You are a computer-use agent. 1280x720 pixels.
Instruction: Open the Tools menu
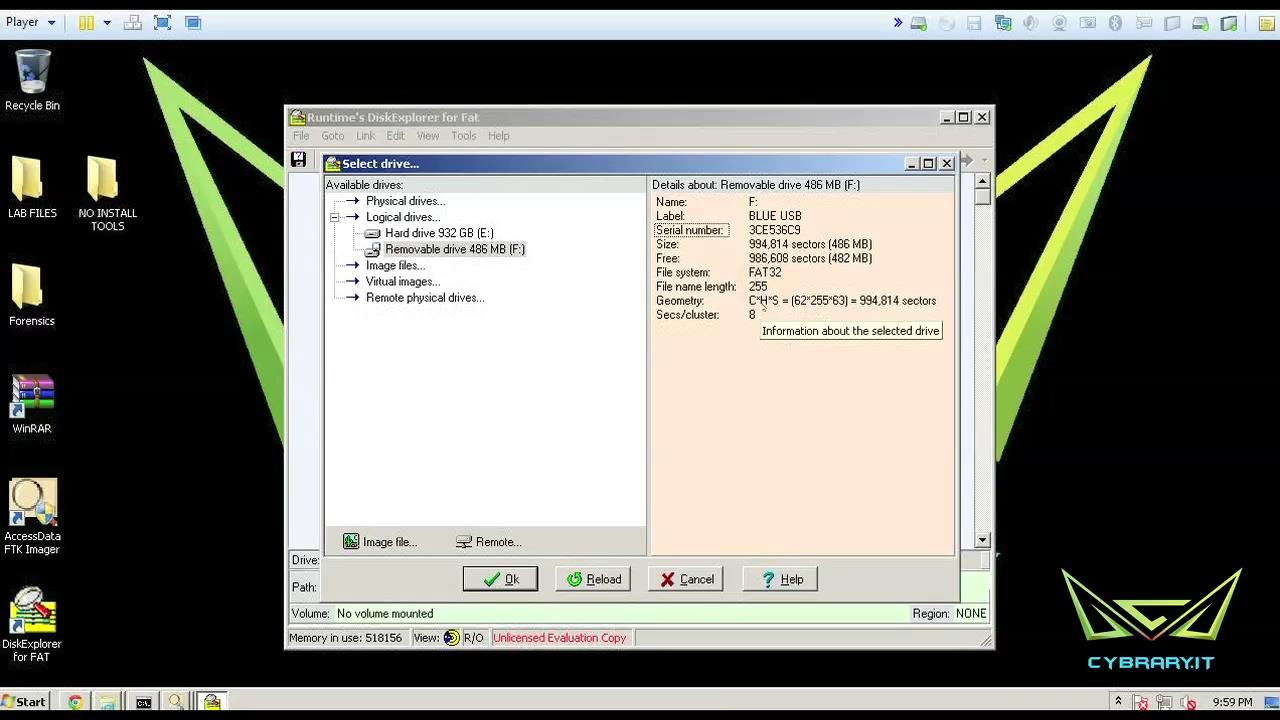(x=463, y=136)
